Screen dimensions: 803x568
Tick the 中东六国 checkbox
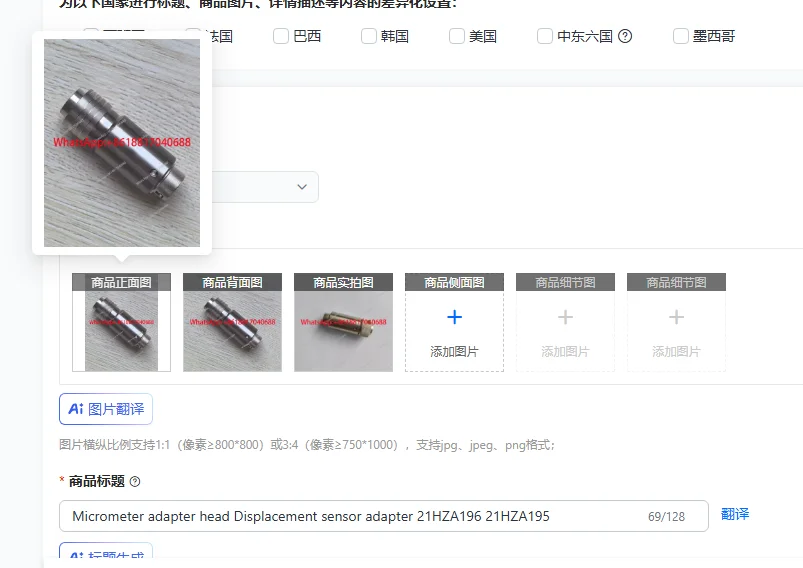click(x=545, y=36)
